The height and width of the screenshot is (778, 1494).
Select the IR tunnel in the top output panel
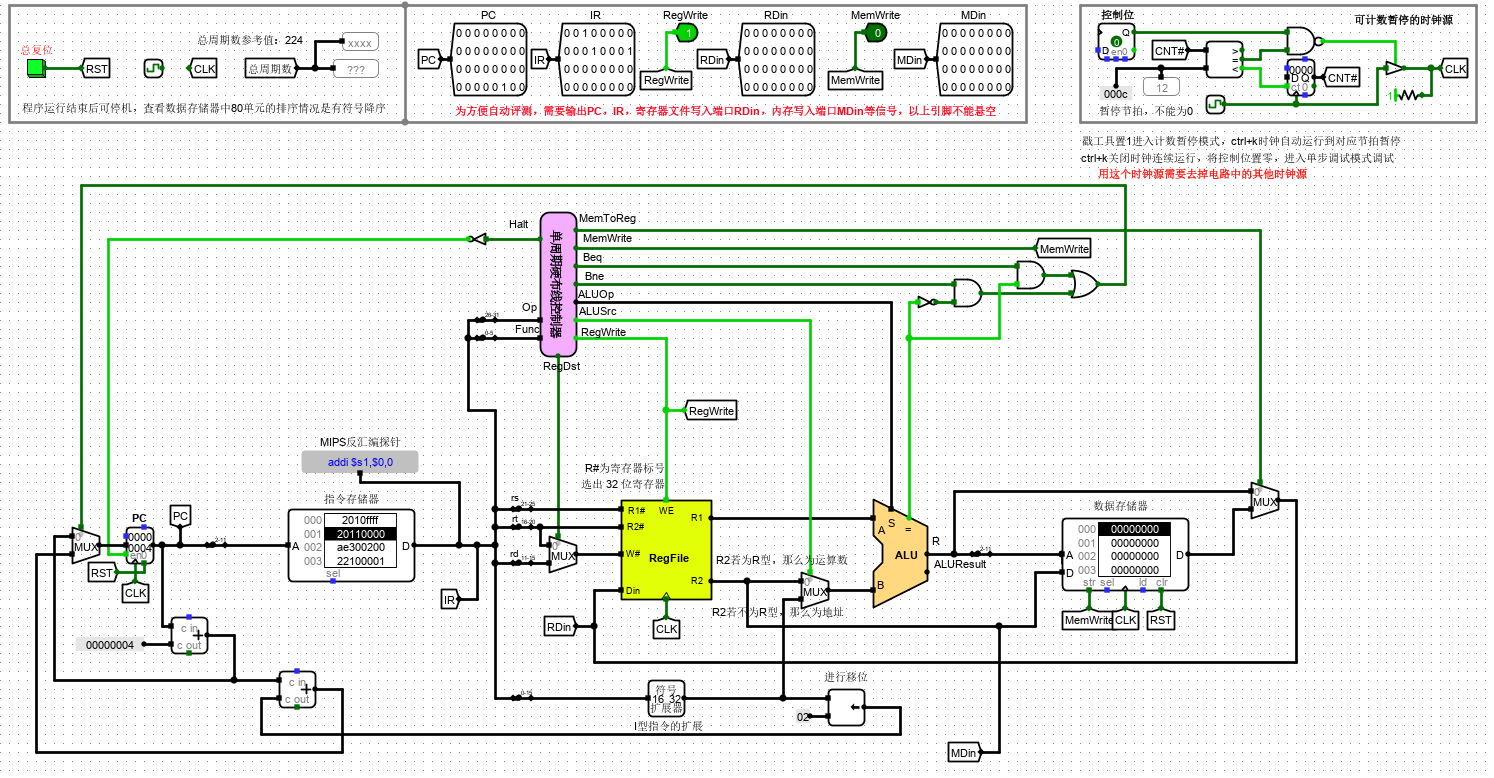click(x=539, y=60)
